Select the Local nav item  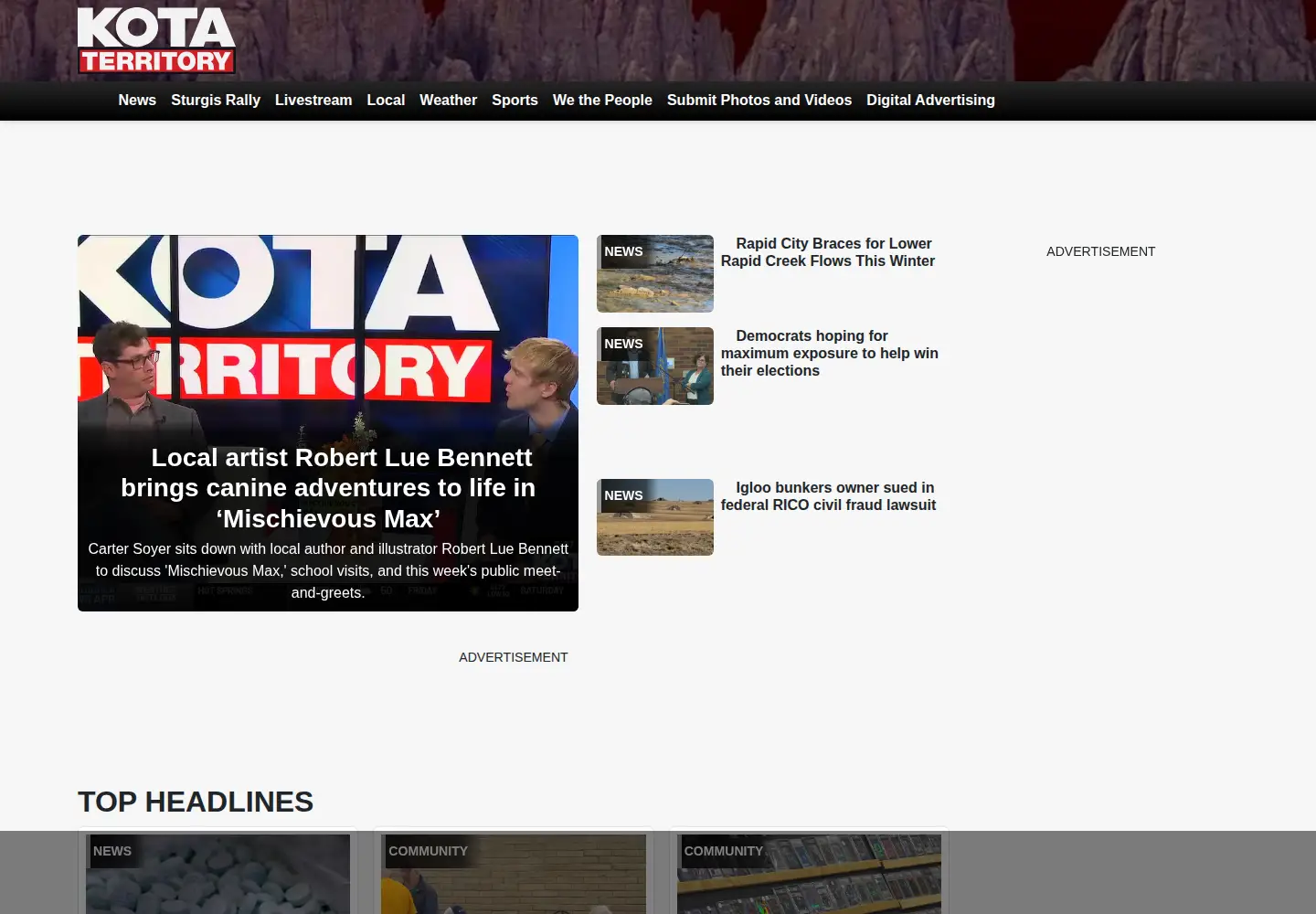pos(386,101)
